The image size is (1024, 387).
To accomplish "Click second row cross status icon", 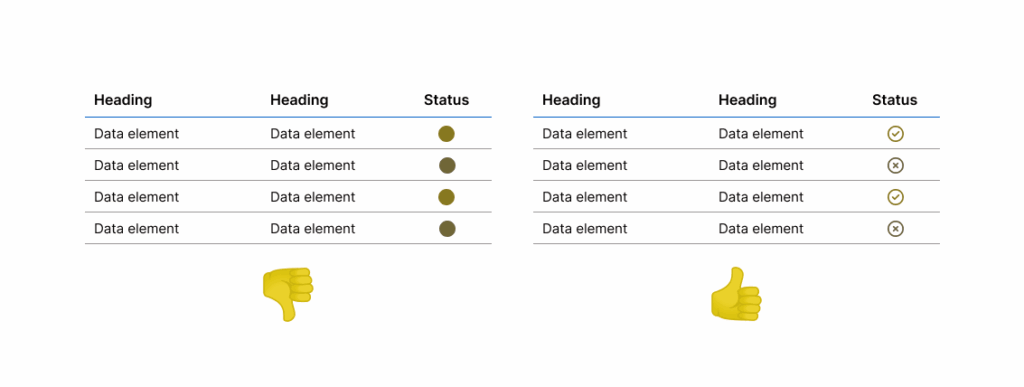I will click(x=895, y=166).
